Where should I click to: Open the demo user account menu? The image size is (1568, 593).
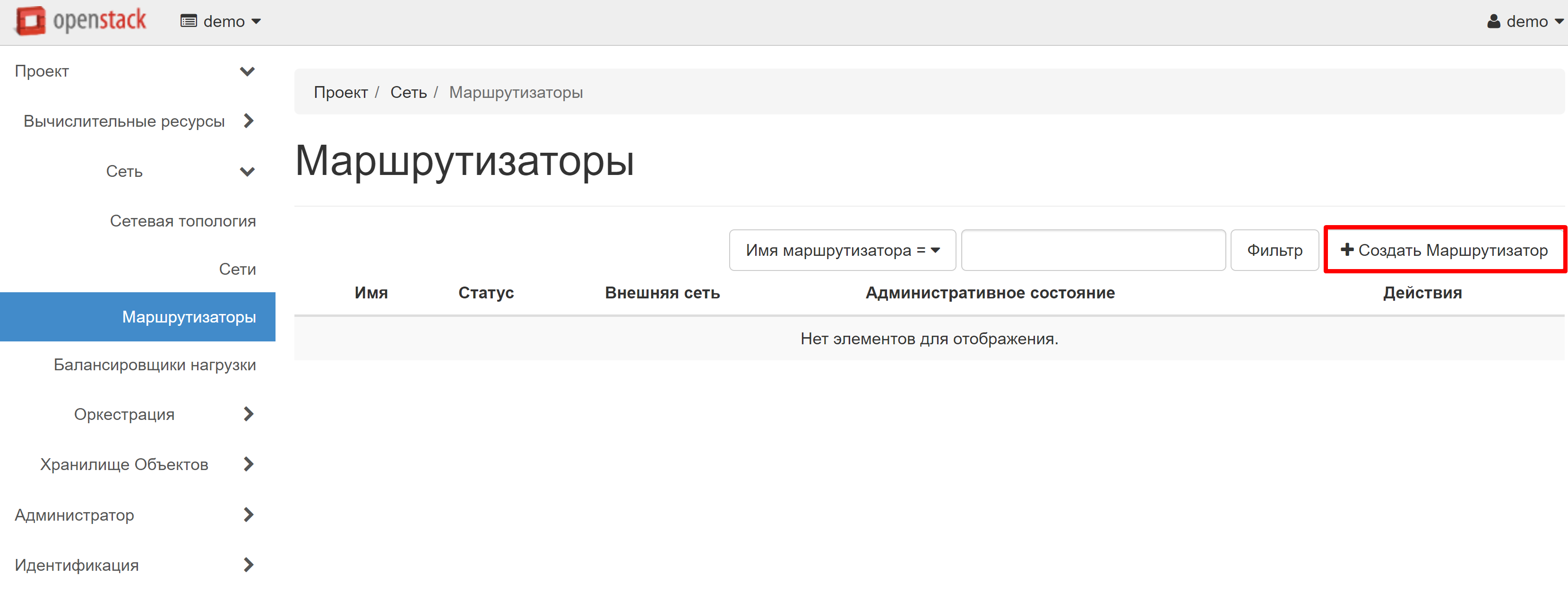click(1525, 21)
